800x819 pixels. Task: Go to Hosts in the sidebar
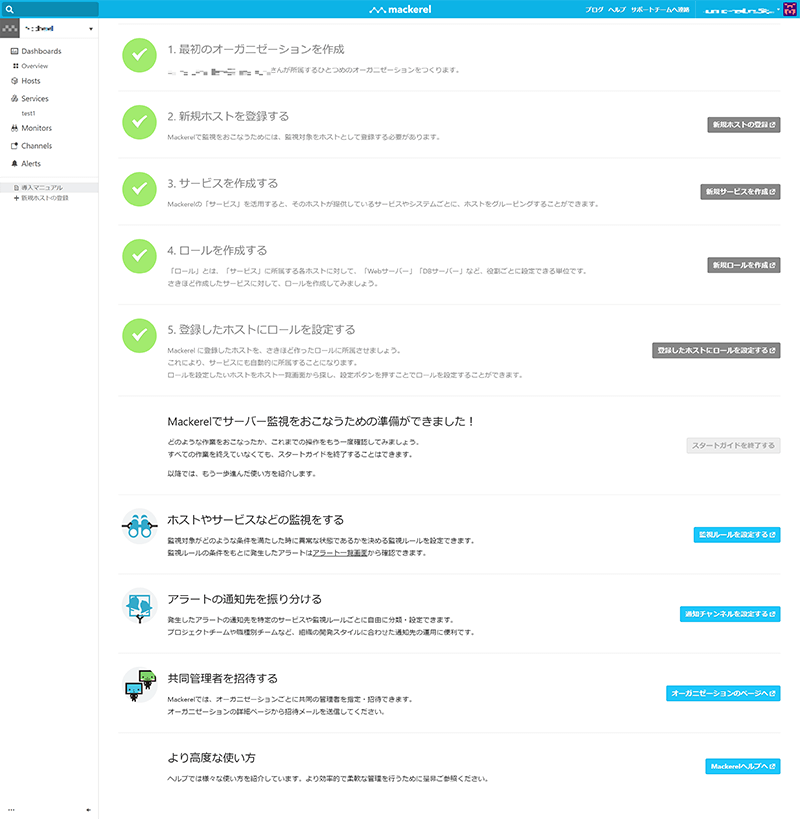[31, 80]
